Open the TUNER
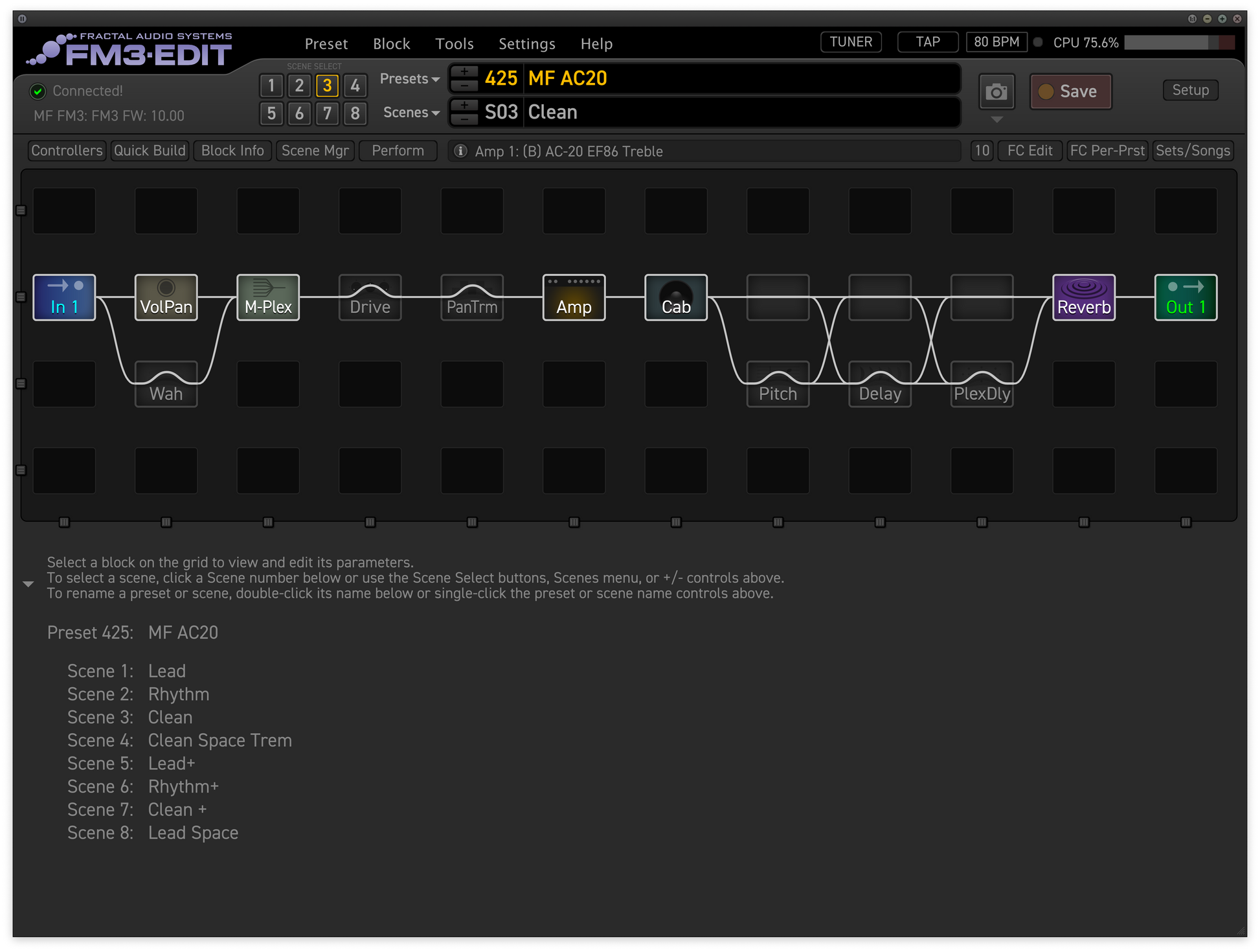The width and height of the screenshot is (1260, 952). coord(850,42)
